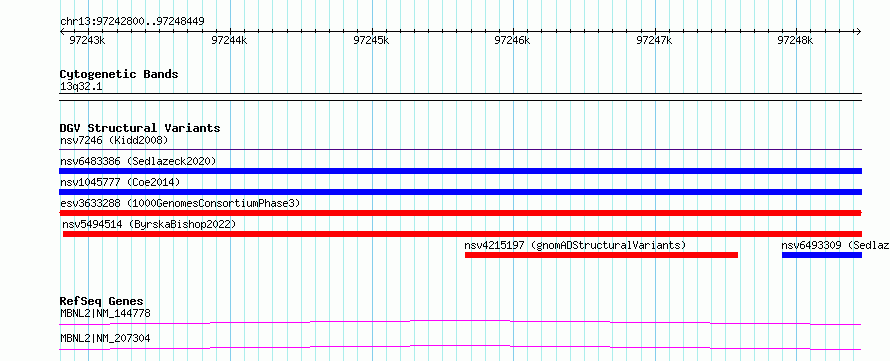
Task: Select the blue nsv6493309 variant bar
Action: [822, 255]
